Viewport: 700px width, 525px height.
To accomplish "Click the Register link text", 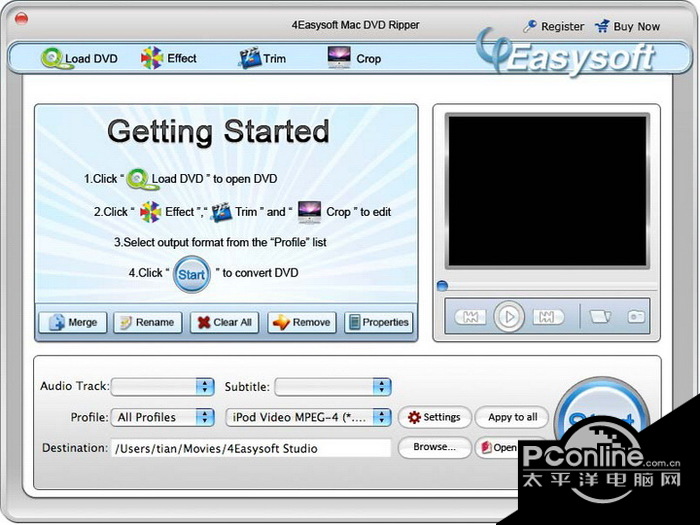I will pos(562,27).
